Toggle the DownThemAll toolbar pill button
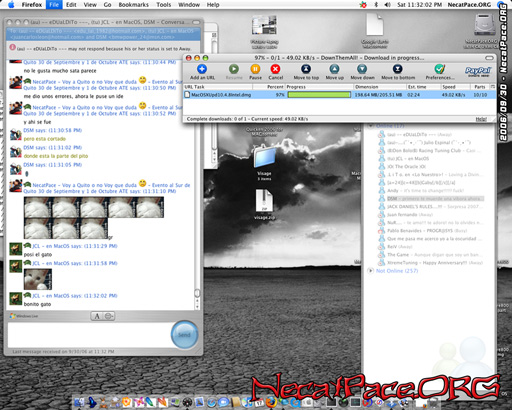This screenshot has width=512, height=410. 489,58
